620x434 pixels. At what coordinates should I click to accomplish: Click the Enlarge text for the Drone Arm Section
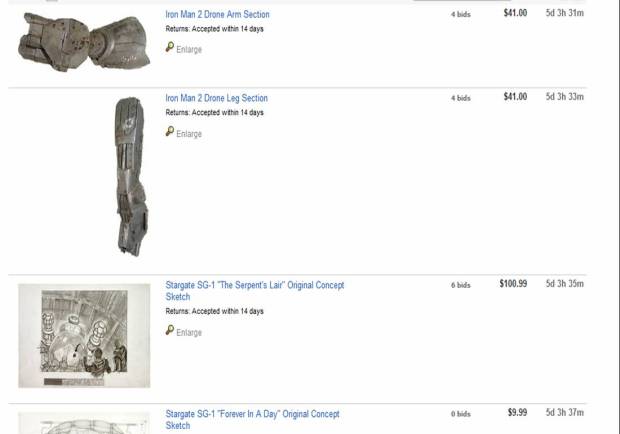click(x=189, y=49)
